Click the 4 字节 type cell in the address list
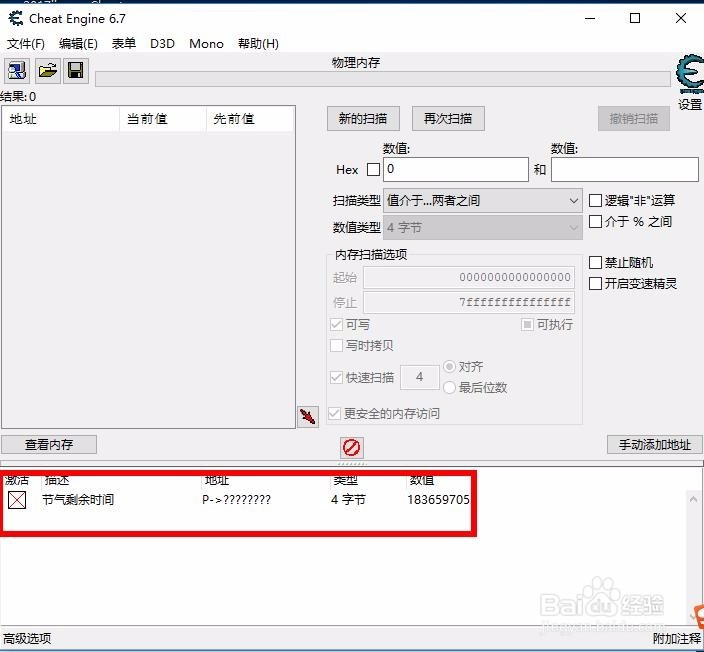The height and width of the screenshot is (652, 704). click(348, 500)
